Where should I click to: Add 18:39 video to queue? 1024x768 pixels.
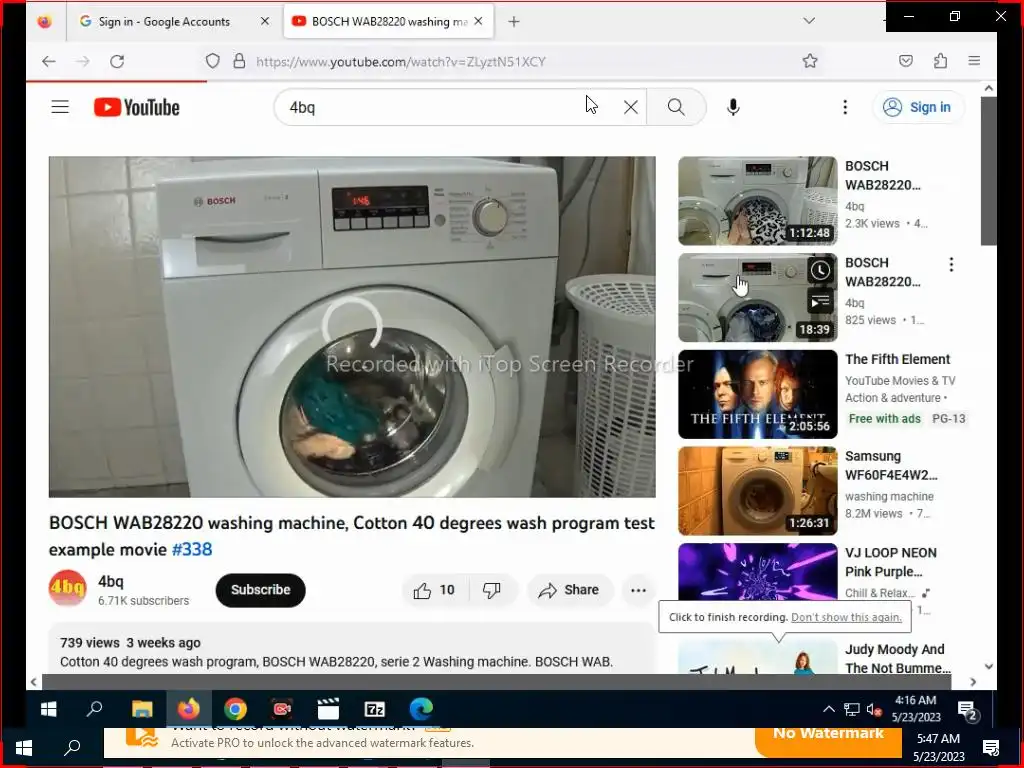click(820, 302)
